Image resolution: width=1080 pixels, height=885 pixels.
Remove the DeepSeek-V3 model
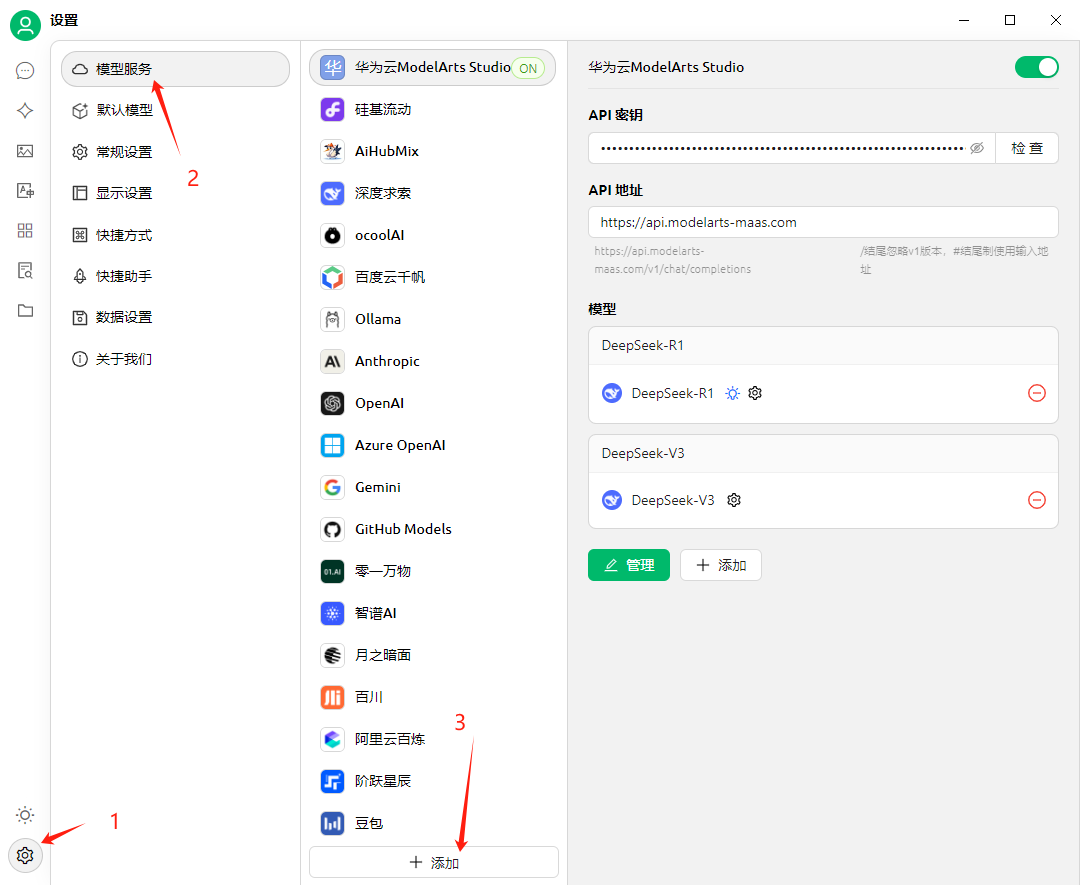[1037, 500]
